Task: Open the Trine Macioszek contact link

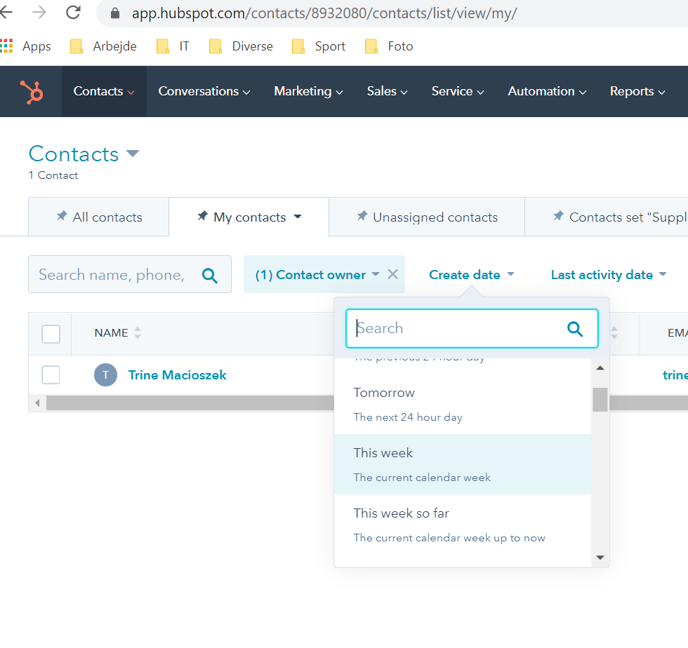Action: [x=177, y=375]
